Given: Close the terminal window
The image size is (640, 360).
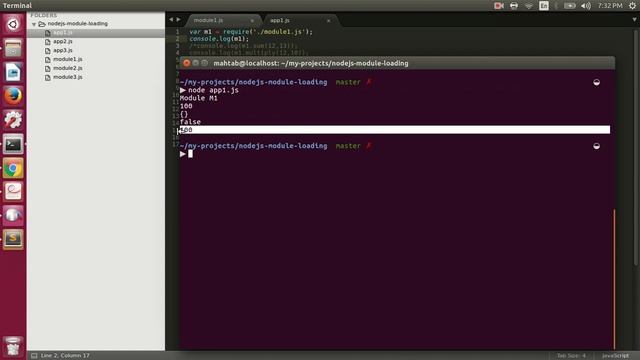Looking at the screenshot, I should click(187, 63).
